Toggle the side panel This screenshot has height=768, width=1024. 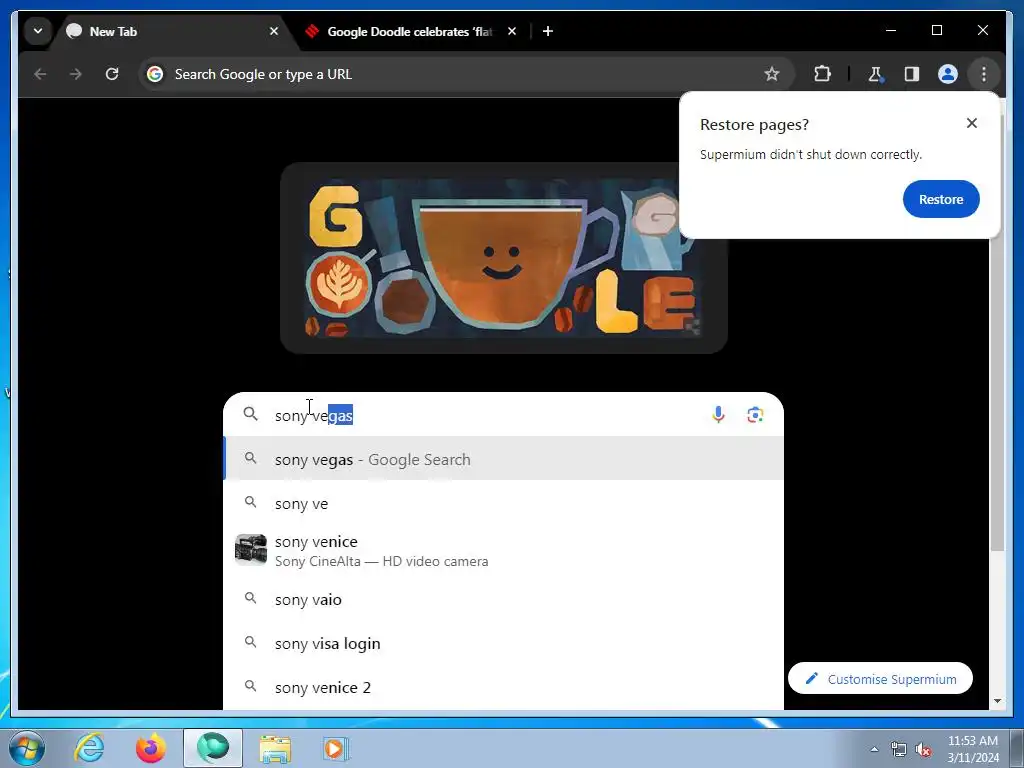[912, 74]
